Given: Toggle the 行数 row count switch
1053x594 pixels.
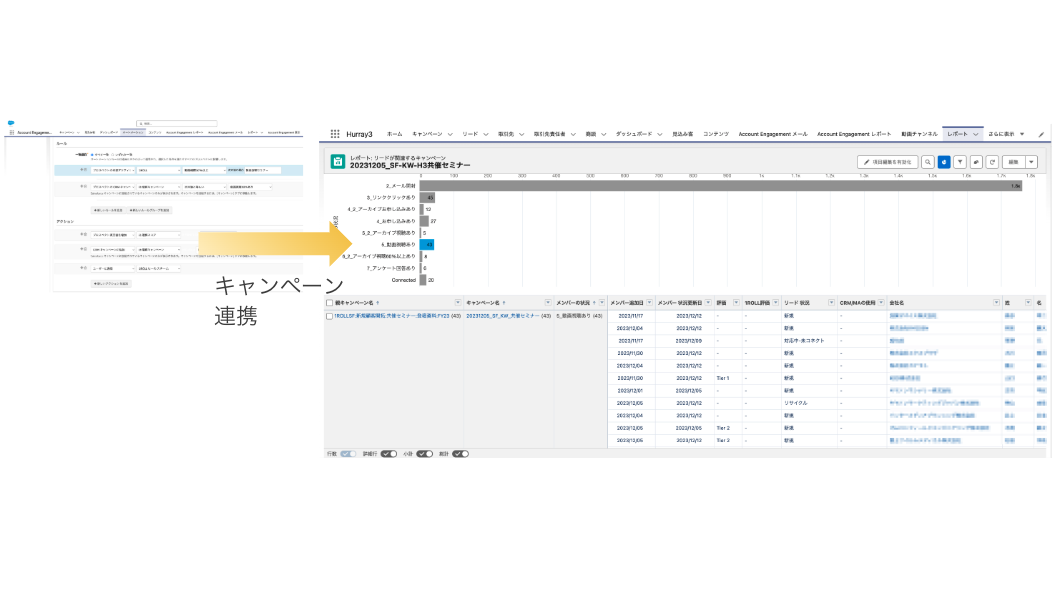Looking at the screenshot, I should pos(348,453).
